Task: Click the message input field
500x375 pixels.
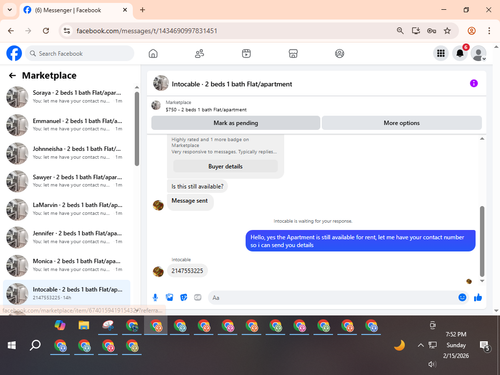Action: (x=333, y=297)
